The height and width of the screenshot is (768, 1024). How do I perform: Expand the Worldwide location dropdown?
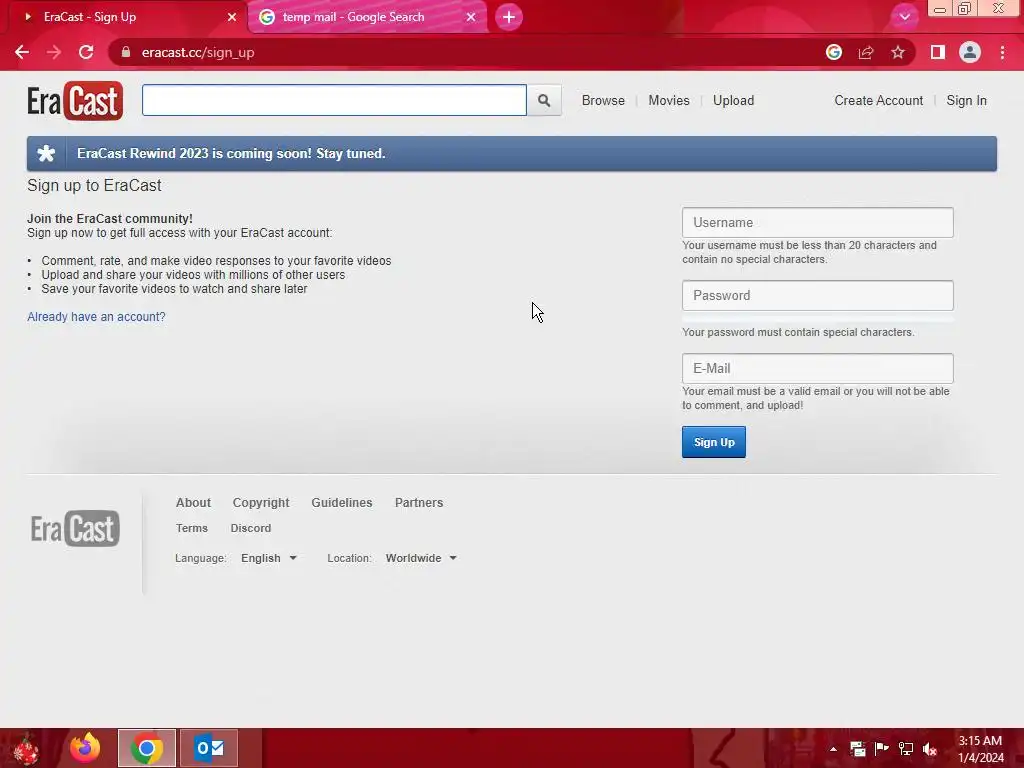pyautogui.click(x=421, y=558)
